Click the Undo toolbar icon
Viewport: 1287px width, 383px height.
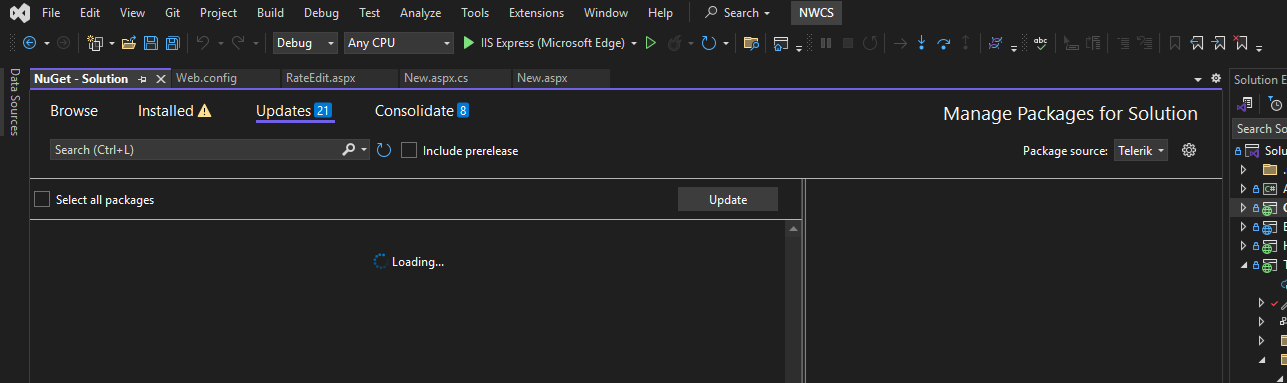203,43
